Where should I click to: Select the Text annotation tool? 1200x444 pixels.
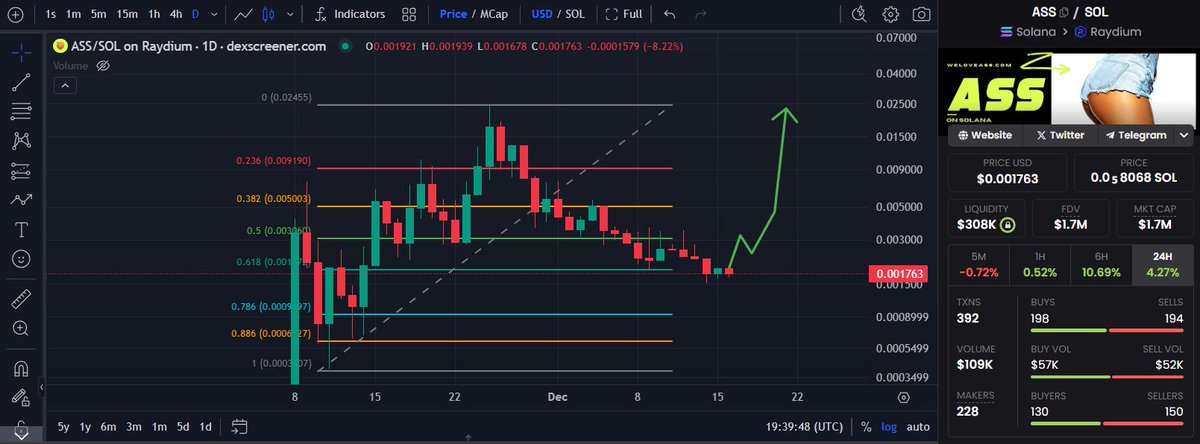(21, 230)
